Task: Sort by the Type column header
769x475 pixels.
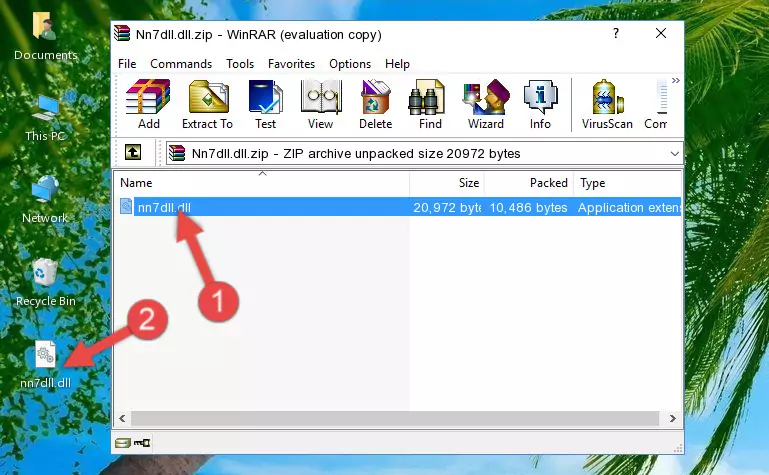Action: tap(627, 183)
